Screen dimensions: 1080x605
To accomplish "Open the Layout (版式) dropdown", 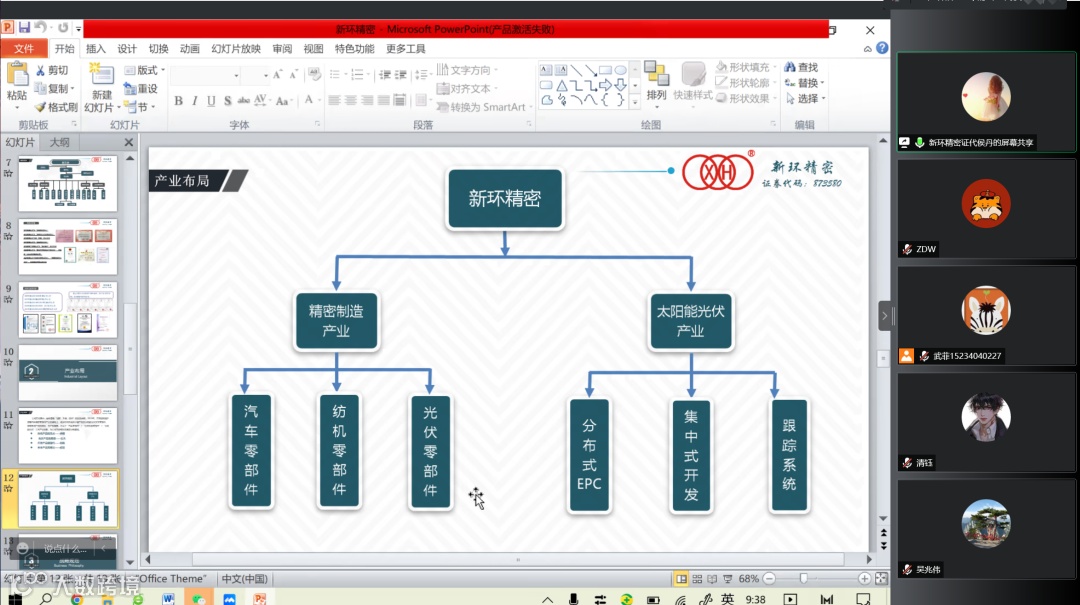I will 145,70.
